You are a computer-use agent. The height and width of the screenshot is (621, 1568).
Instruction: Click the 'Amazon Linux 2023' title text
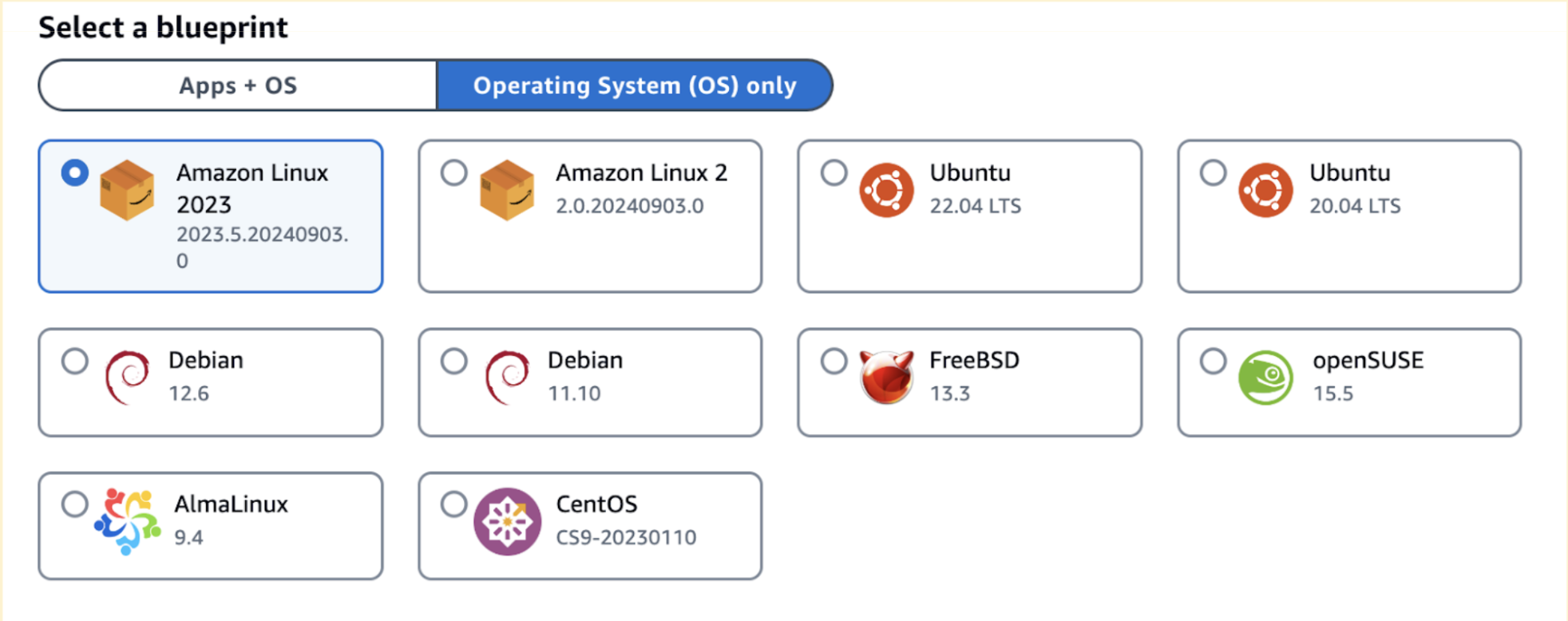(252, 188)
